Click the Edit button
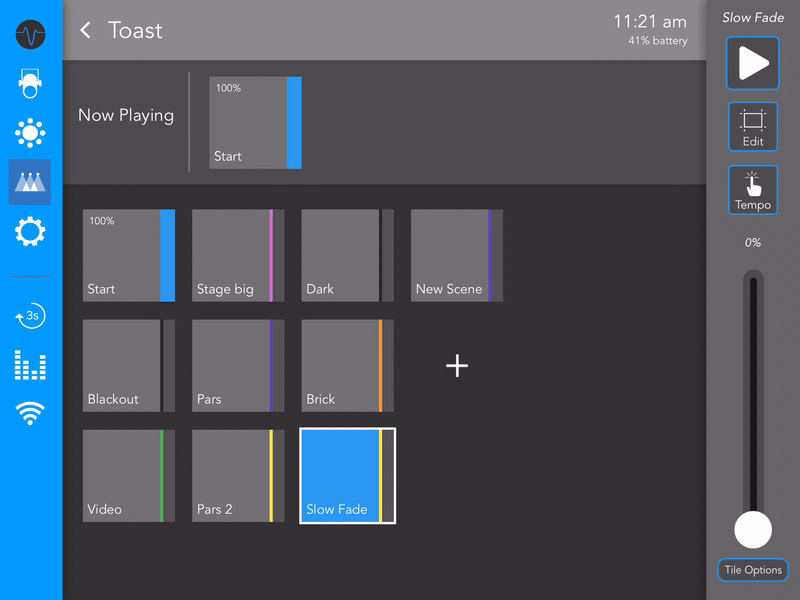Viewport: 800px width, 600px height. pyautogui.click(x=753, y=127)
